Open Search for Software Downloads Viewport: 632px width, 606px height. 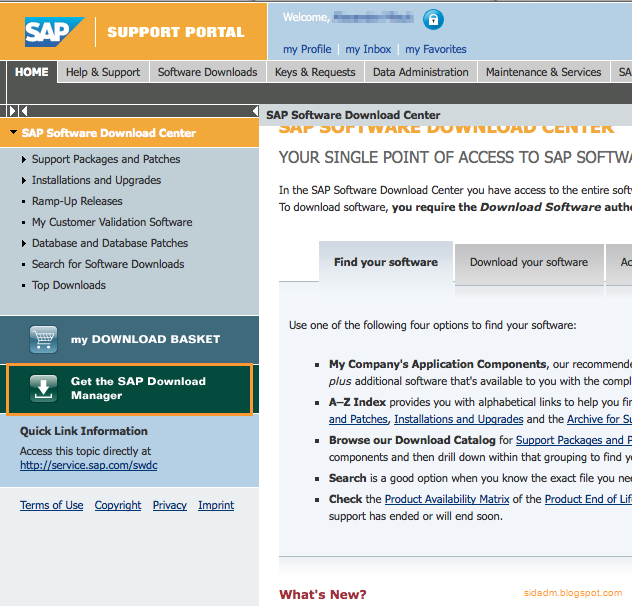click(108, 264)
